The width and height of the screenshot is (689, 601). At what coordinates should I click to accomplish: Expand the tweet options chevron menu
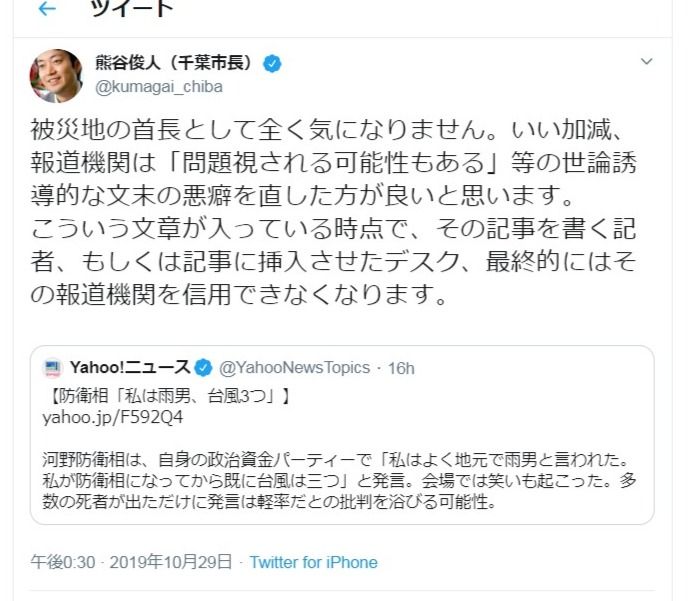coord(646,62)
